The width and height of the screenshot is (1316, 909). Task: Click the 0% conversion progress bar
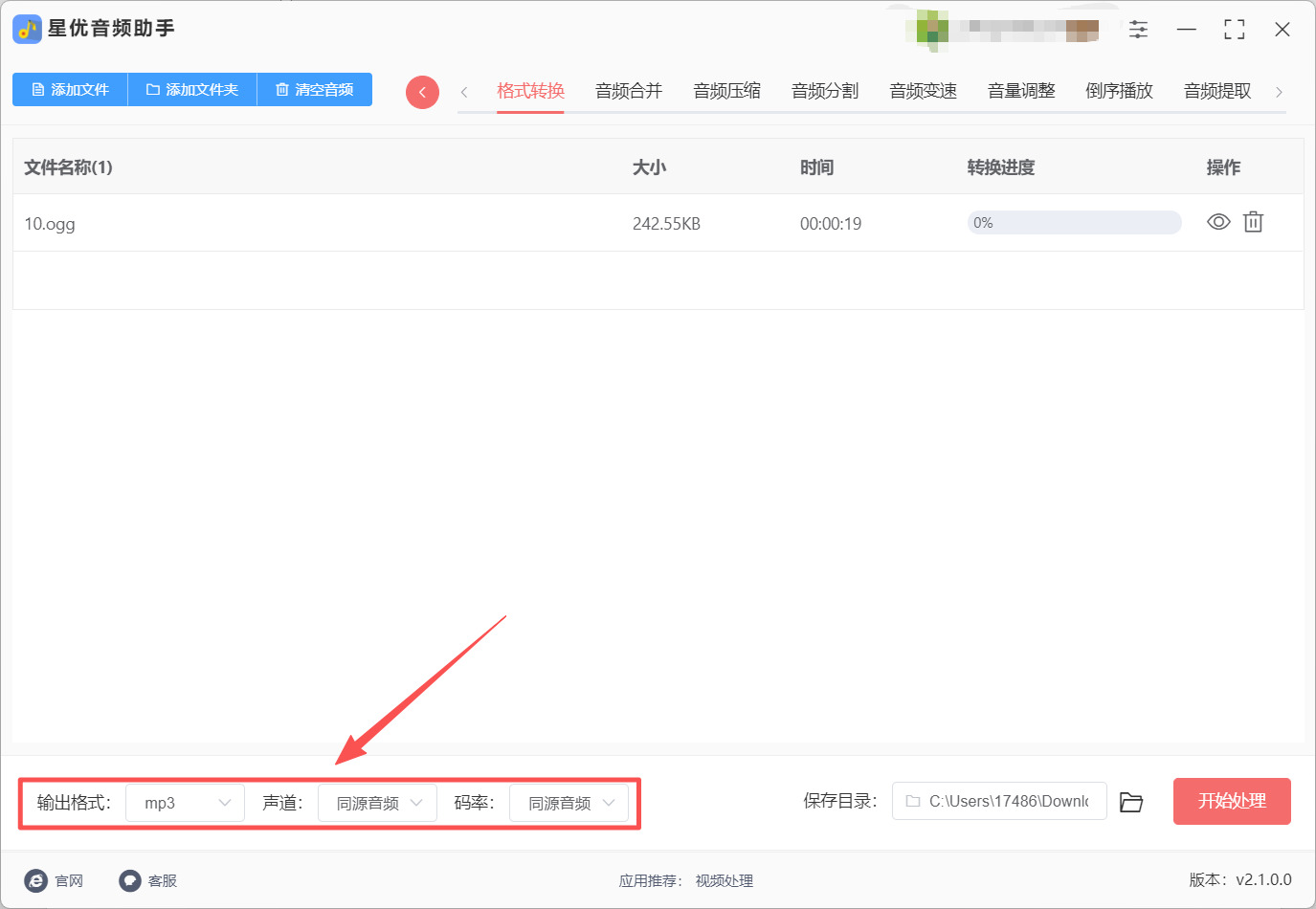click(x=1074, y=223)
